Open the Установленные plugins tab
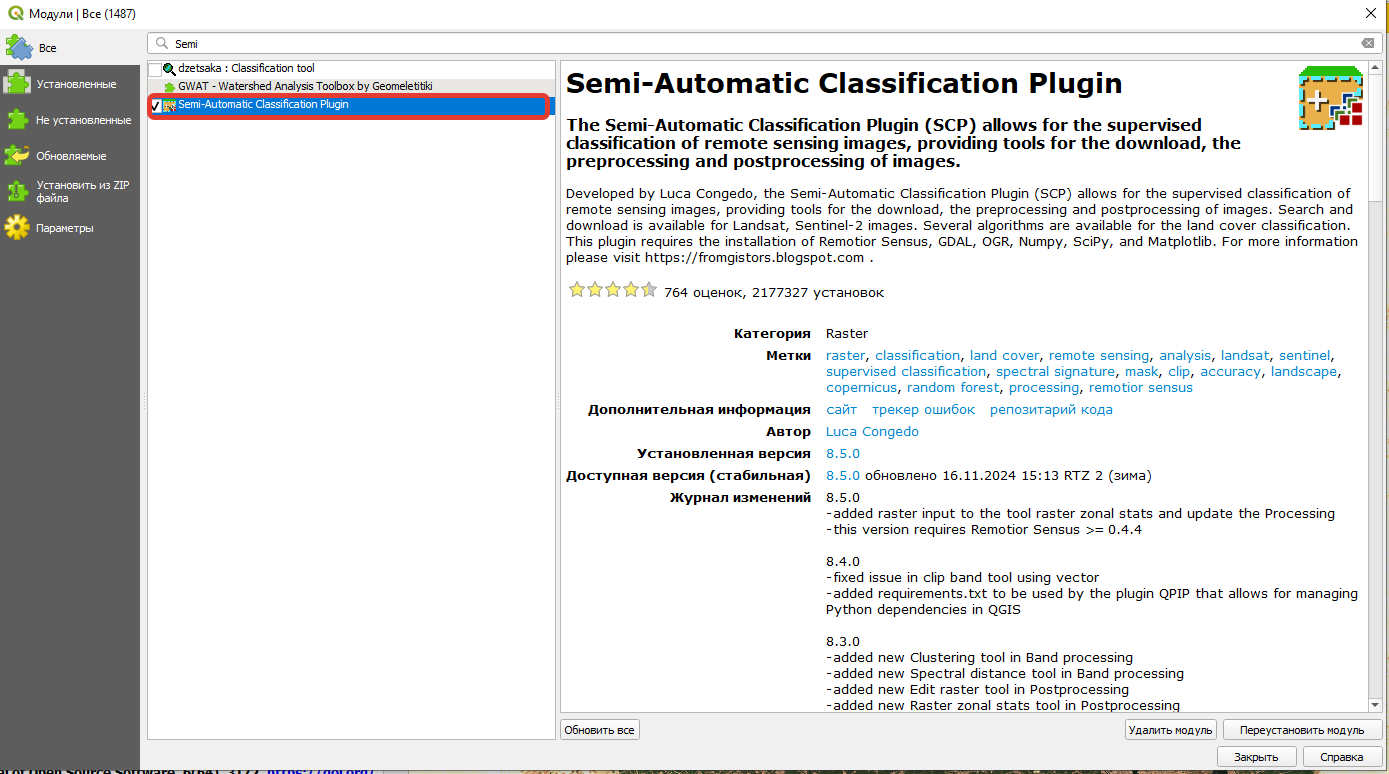Screen dimensions: 1389x774 [x=70, y=84]
